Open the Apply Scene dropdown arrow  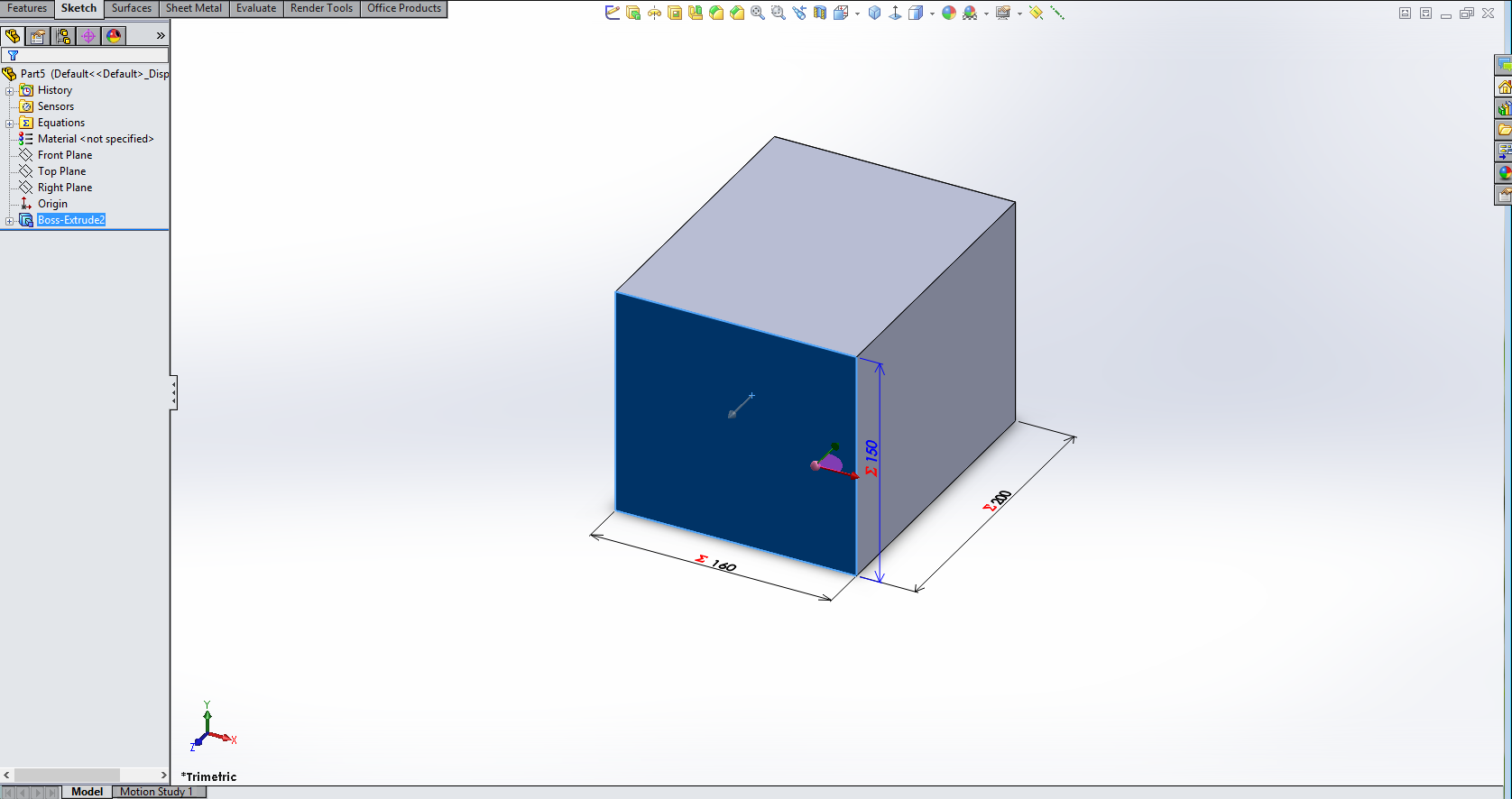coord(986,14)
